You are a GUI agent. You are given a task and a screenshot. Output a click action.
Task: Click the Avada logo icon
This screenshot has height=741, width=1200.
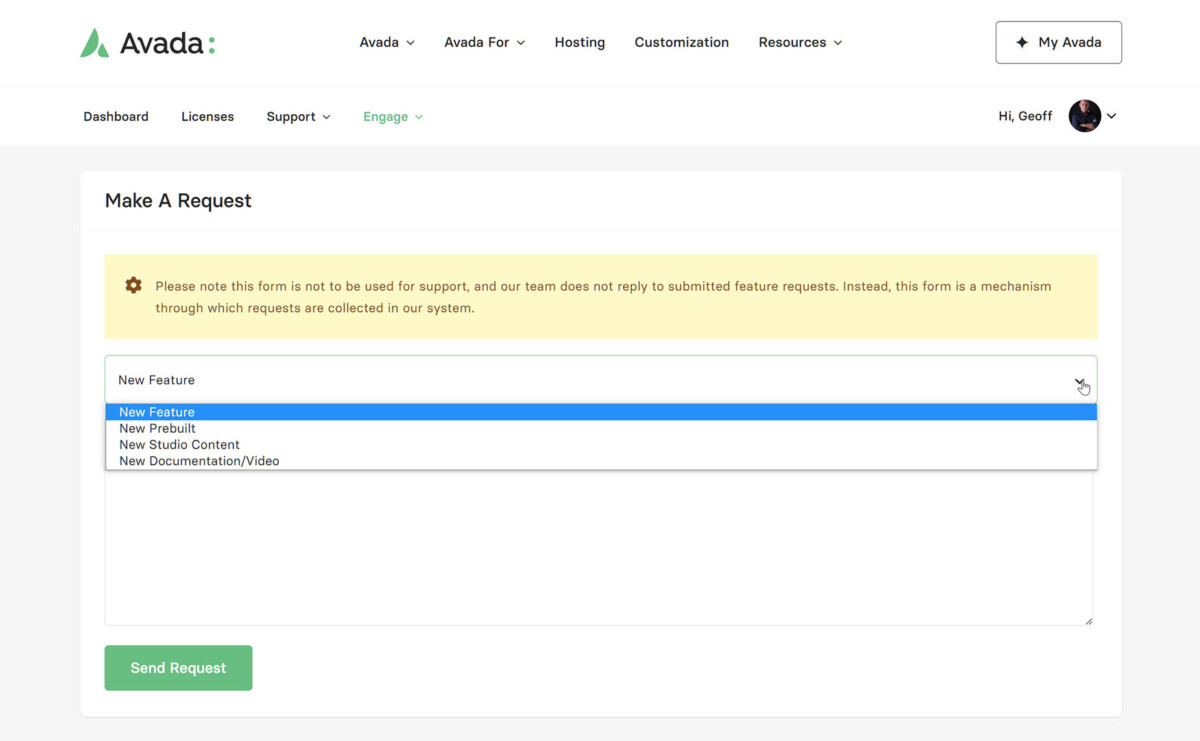click(95, 43)
